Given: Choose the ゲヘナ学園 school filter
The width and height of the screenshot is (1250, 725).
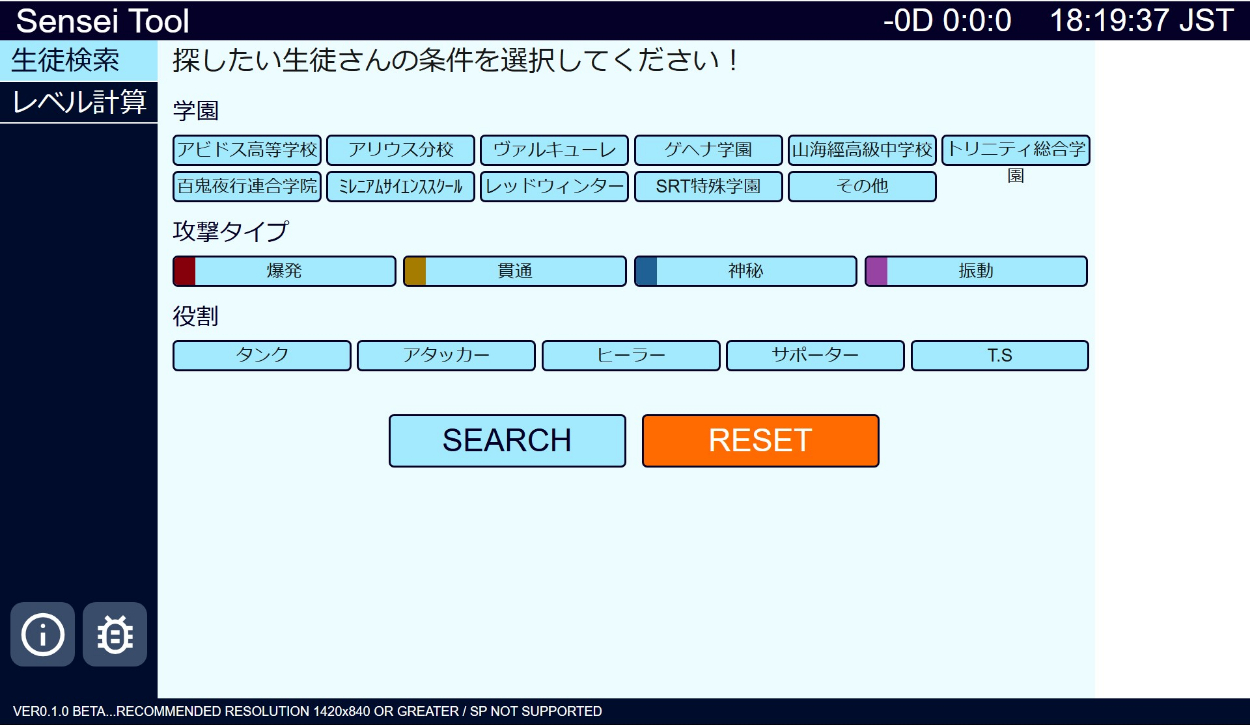Looking at the screenshot, I should point(708,151).
